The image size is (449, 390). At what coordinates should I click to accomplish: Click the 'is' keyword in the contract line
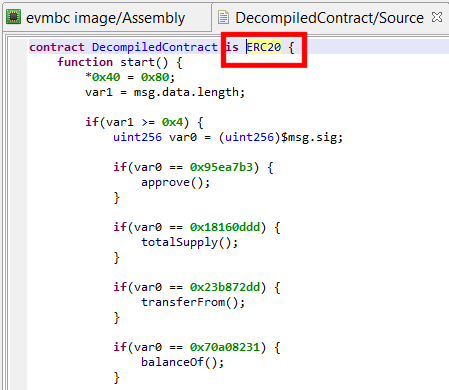pos(232,47)
